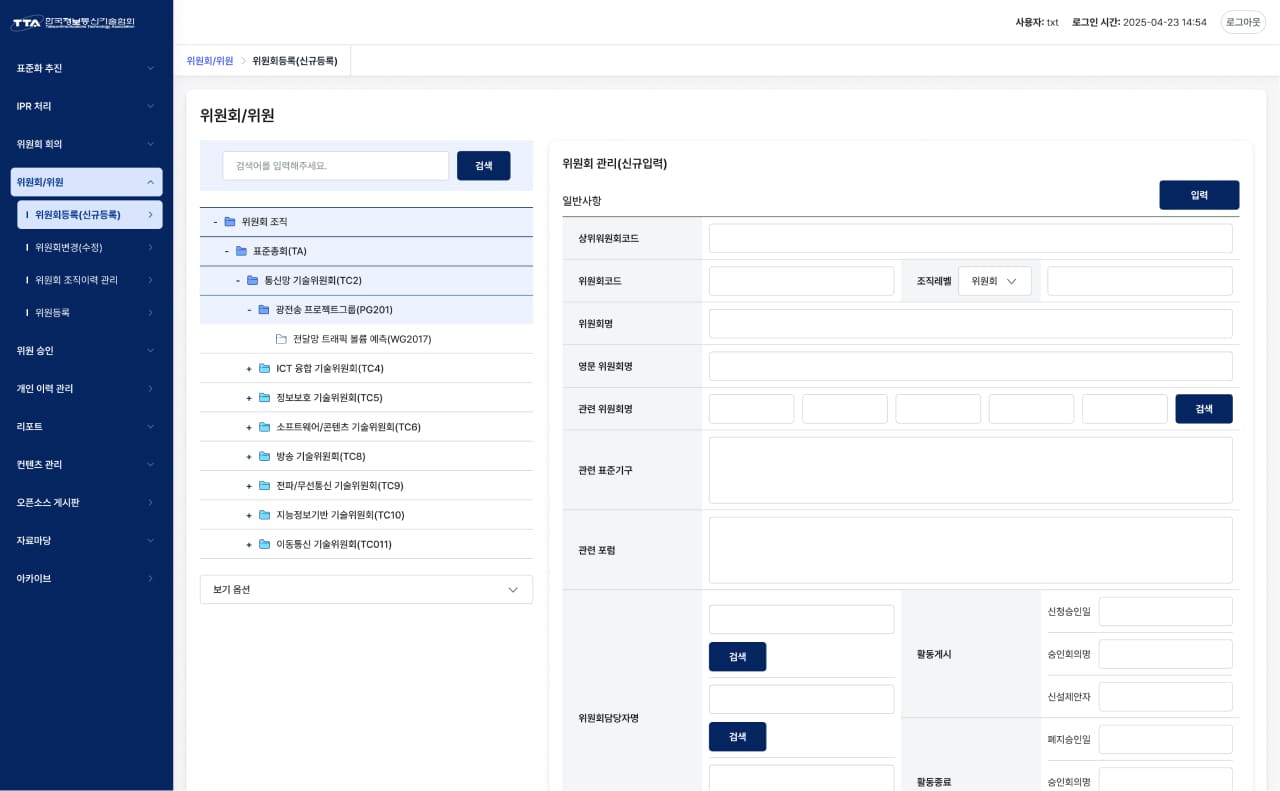Click the folder icon for 정보보호 기술위원회(TC5)

pos(264,398)
